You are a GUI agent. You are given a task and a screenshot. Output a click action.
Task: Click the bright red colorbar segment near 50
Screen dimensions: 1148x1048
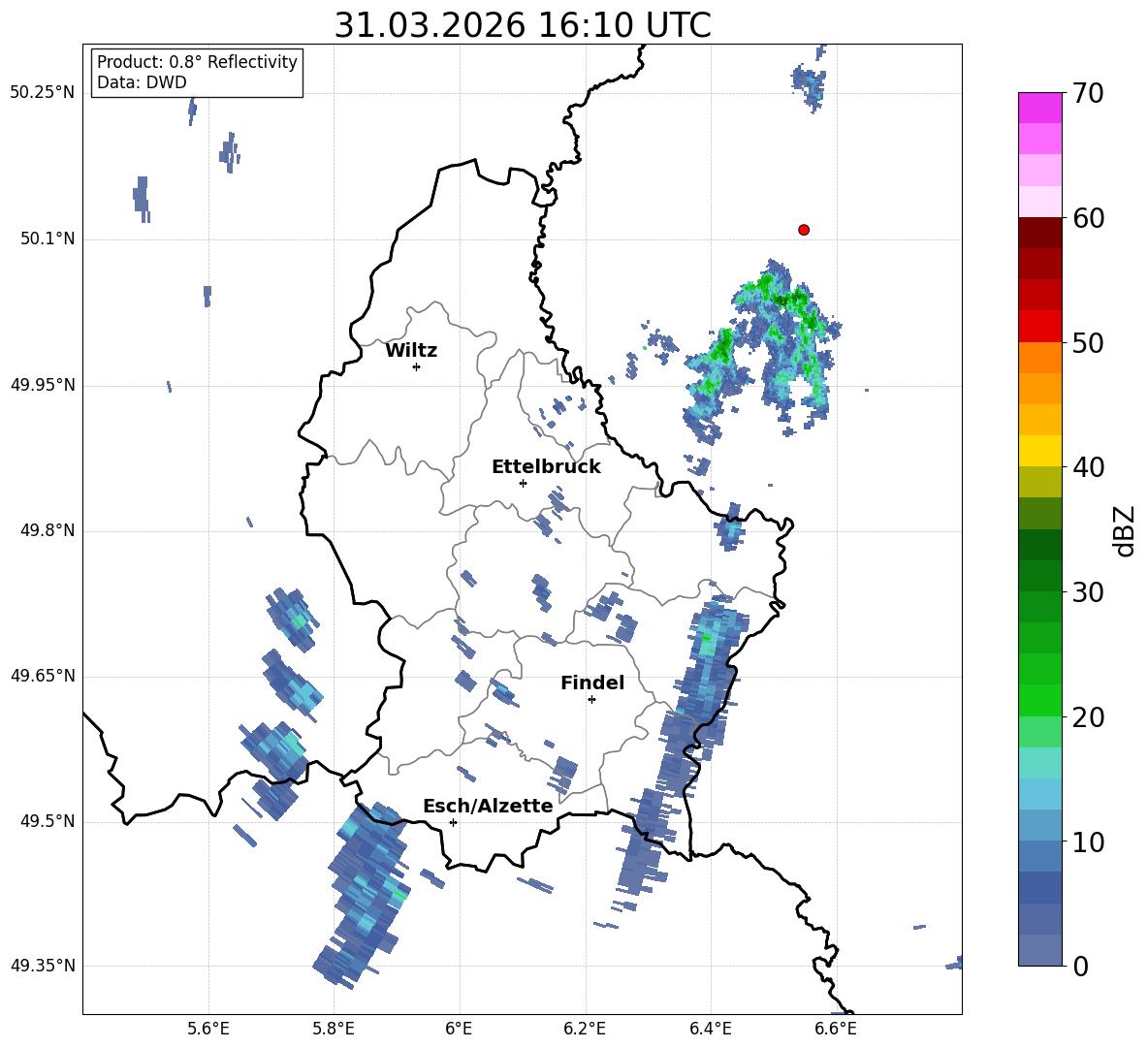click(1039, 327)
